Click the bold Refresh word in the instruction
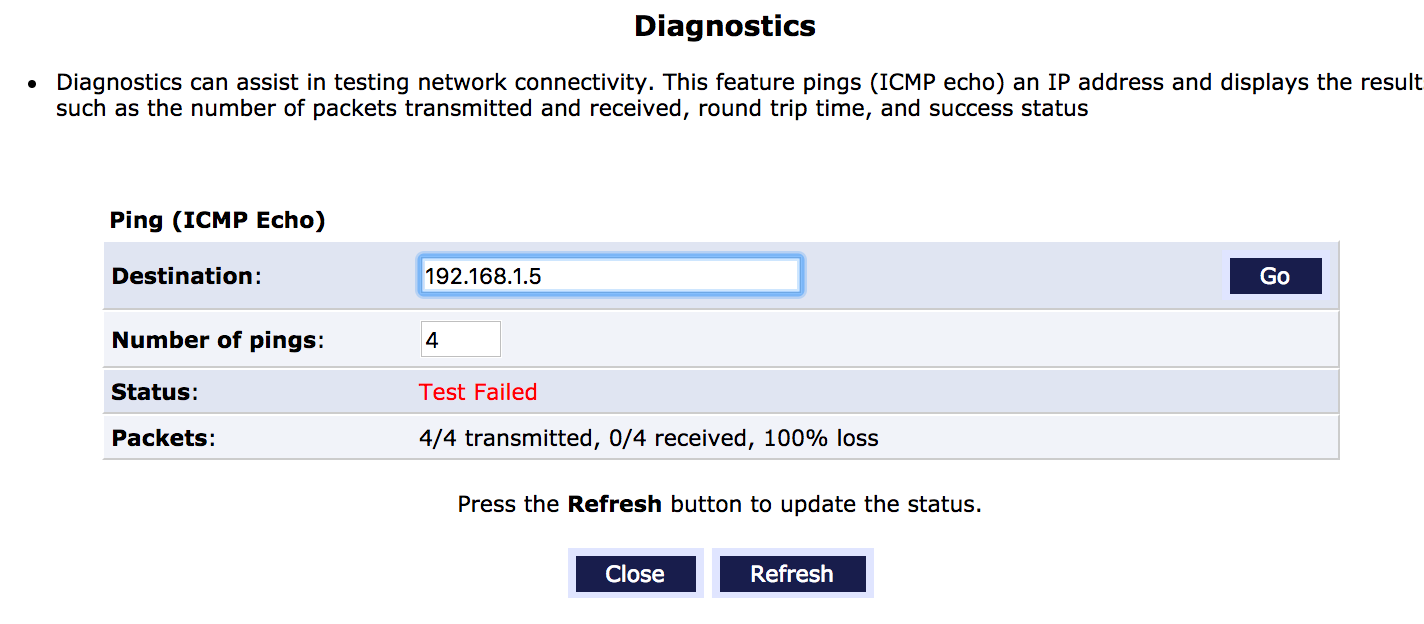Viewport: 1424px width, 624px height. click(x=614, y=504)
